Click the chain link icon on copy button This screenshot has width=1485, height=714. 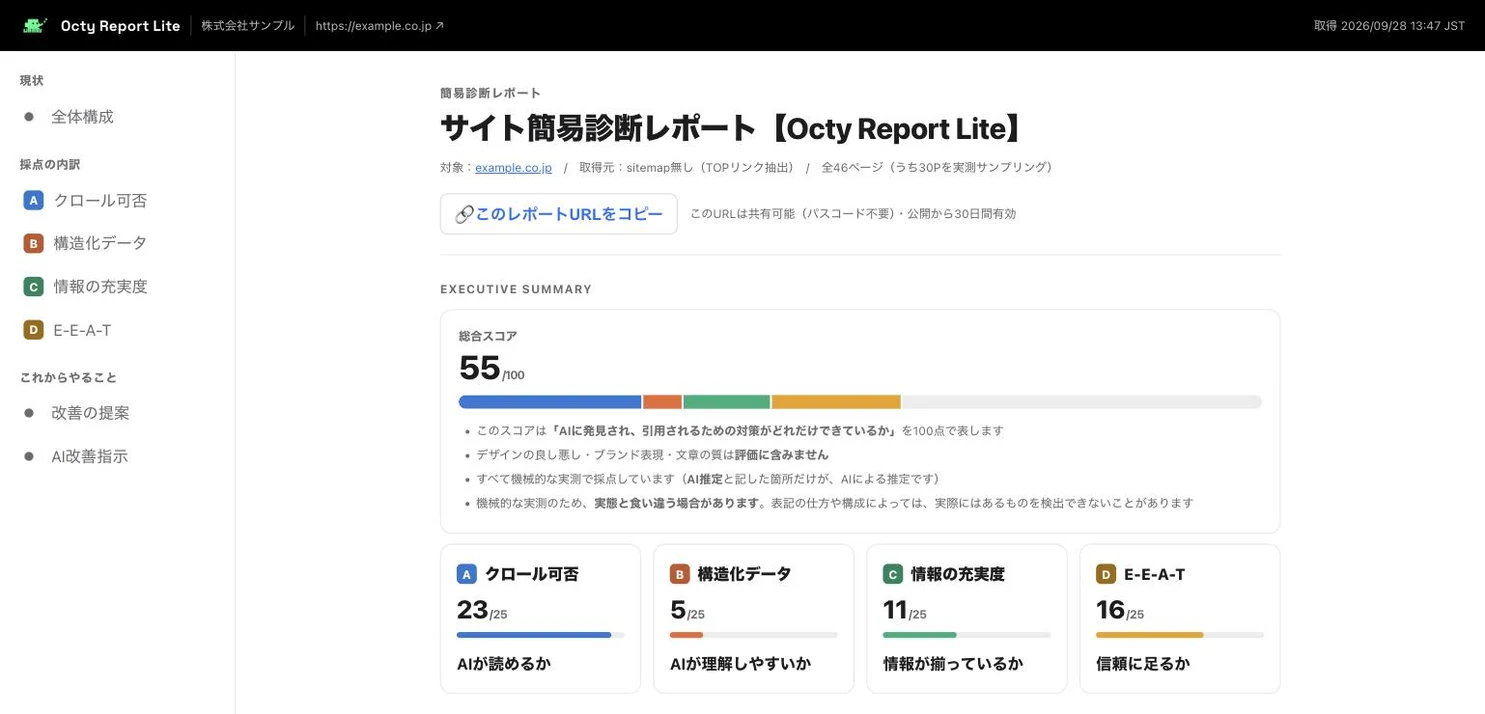(463, 215)
